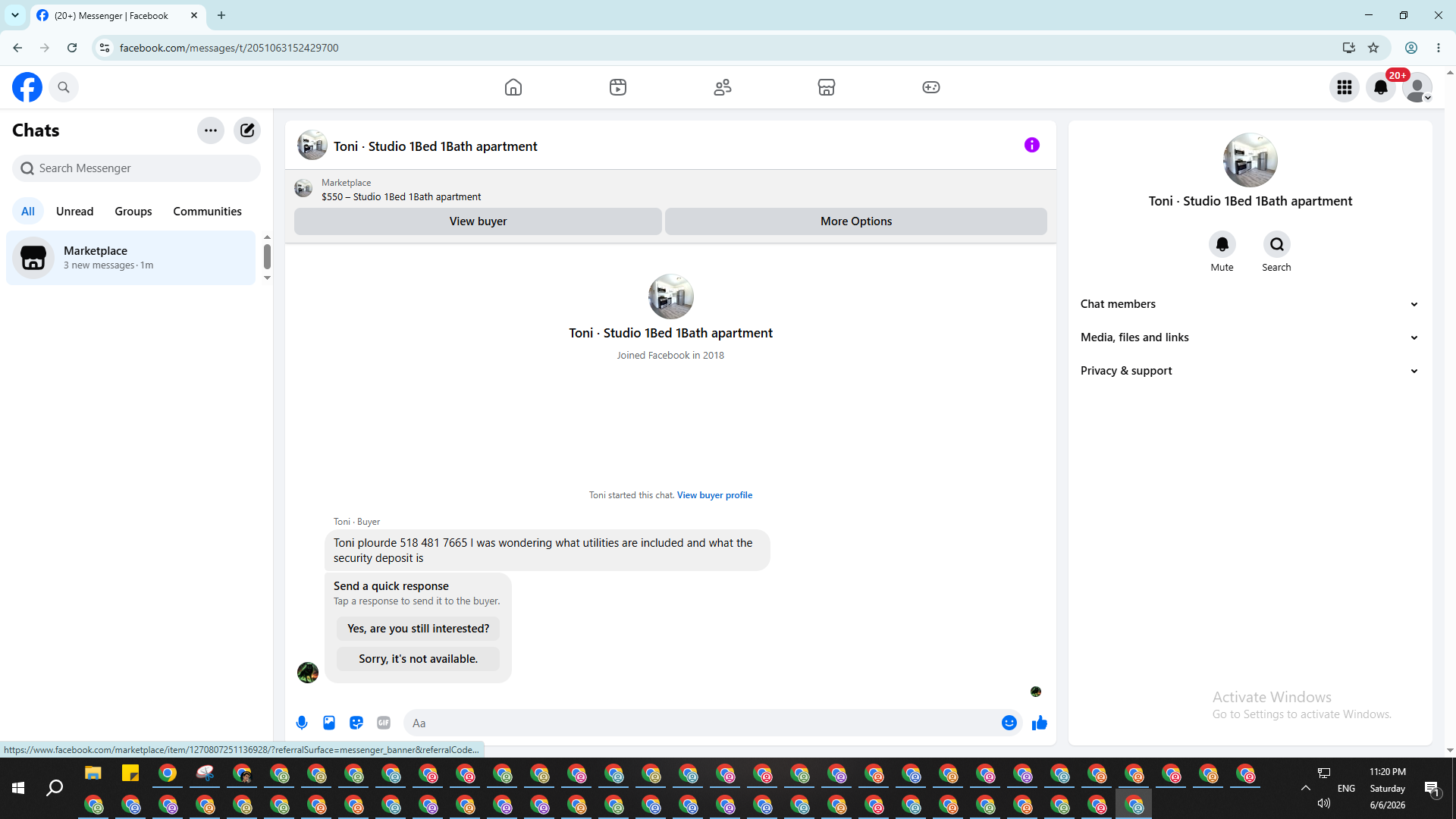Viewport: 1456px width, 819px height.
Task: View site information icon in address bar
Action: [105, 48]
